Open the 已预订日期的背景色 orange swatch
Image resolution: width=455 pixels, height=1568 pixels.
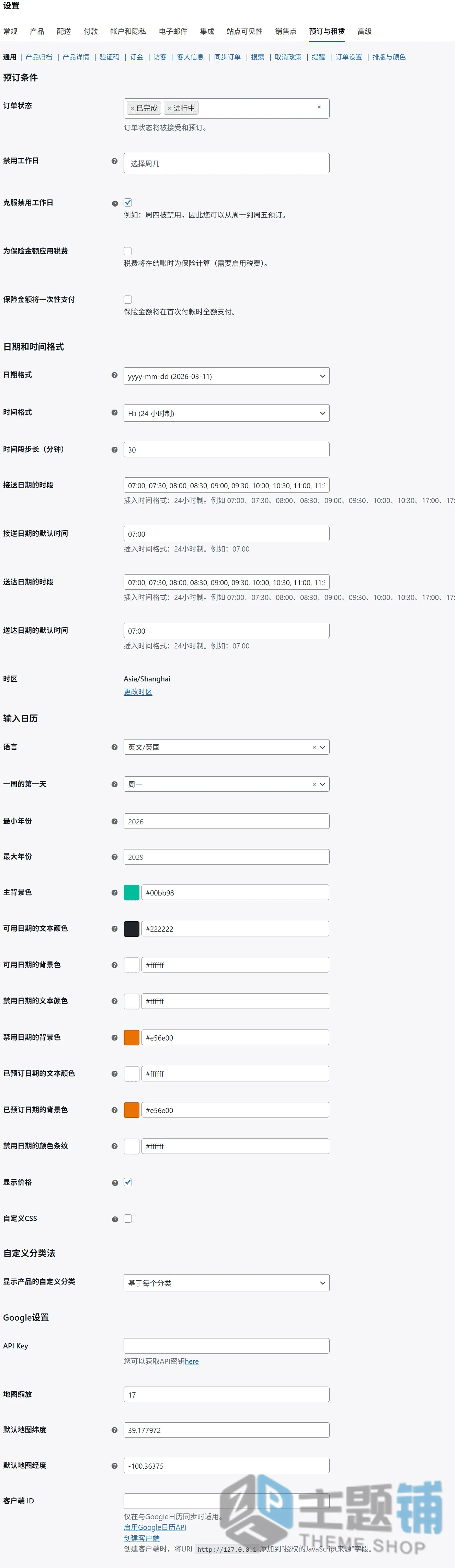click(x=132, y=1110)
